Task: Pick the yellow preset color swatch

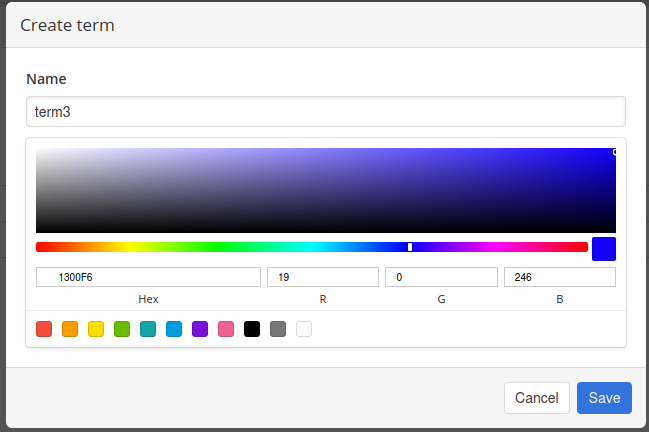Action: tap(96, 329)
